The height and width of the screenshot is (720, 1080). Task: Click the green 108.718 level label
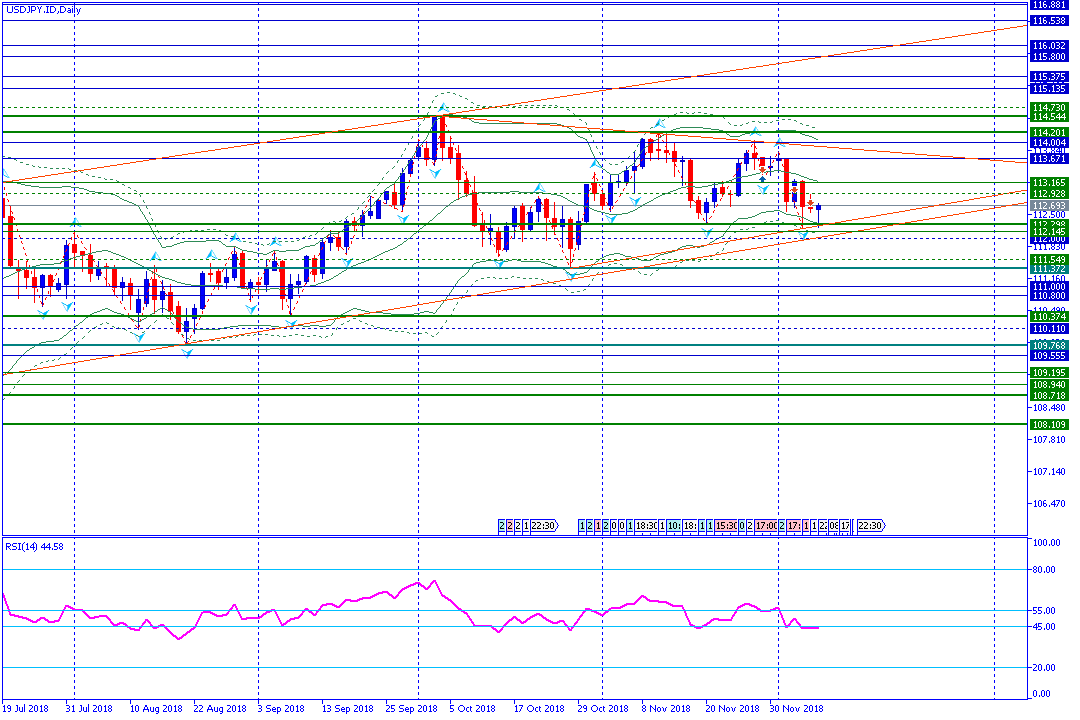click(x=1048, y=395)
